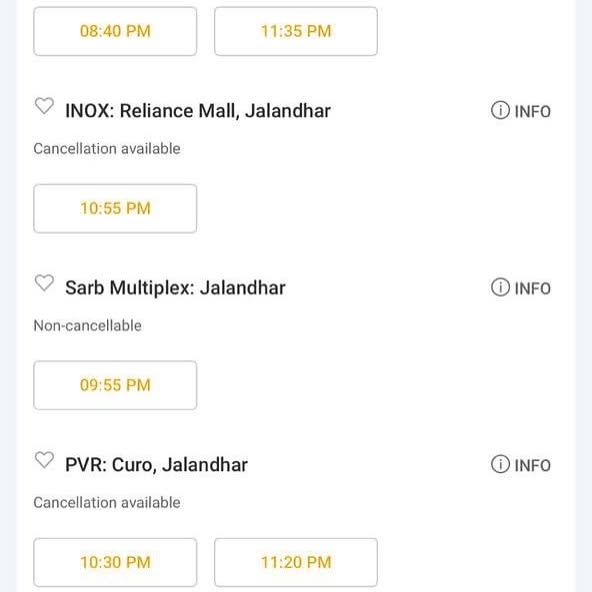Mark PVR Curo Jalandhar as favorite
Image resolution: width=592 pixels, height=592 pixels.
point(44,460)
